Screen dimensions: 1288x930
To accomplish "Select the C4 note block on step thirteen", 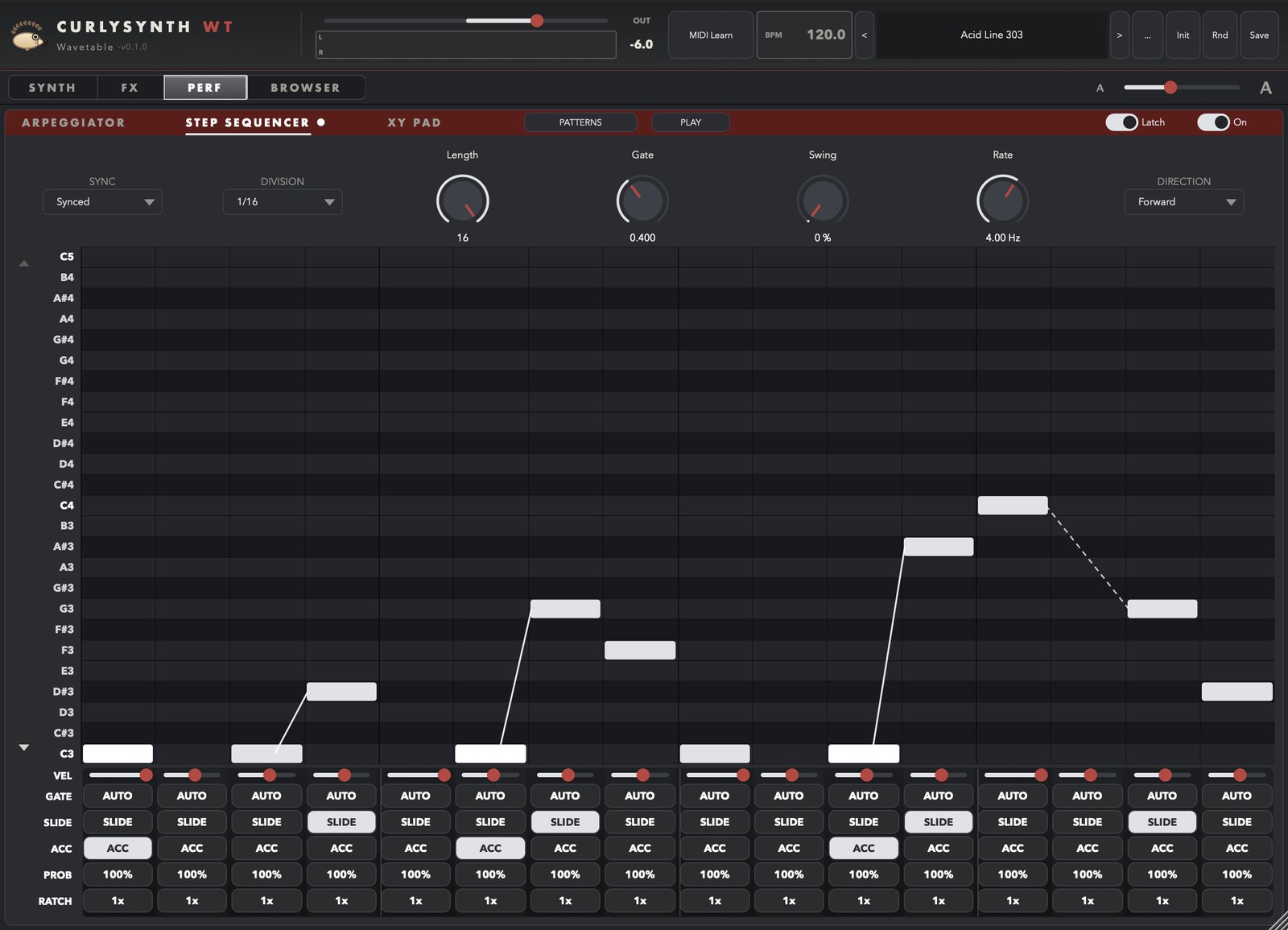I will (x=1013, y=506).
